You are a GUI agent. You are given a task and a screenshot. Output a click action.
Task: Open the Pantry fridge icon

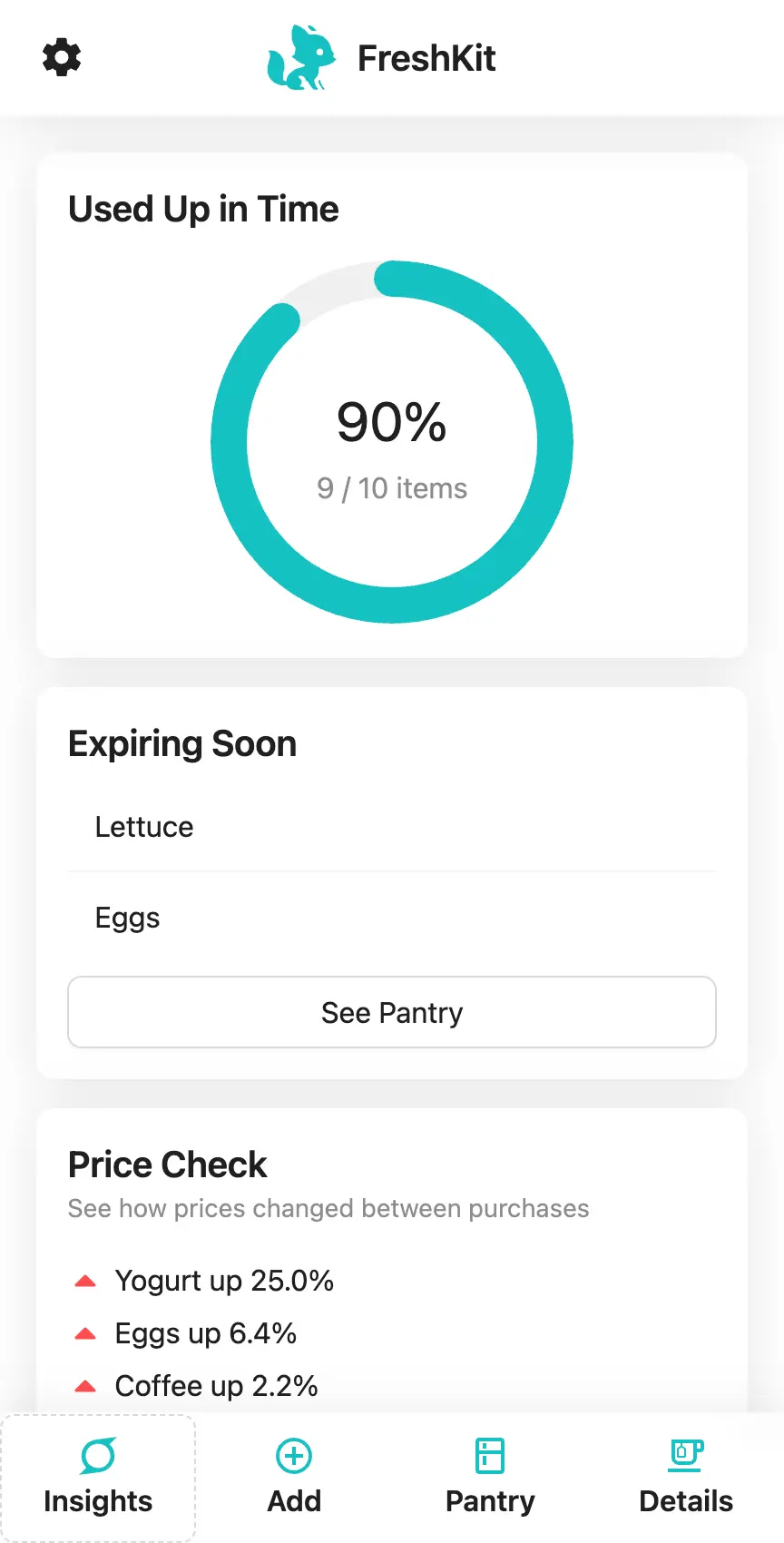pos(490,1456)
